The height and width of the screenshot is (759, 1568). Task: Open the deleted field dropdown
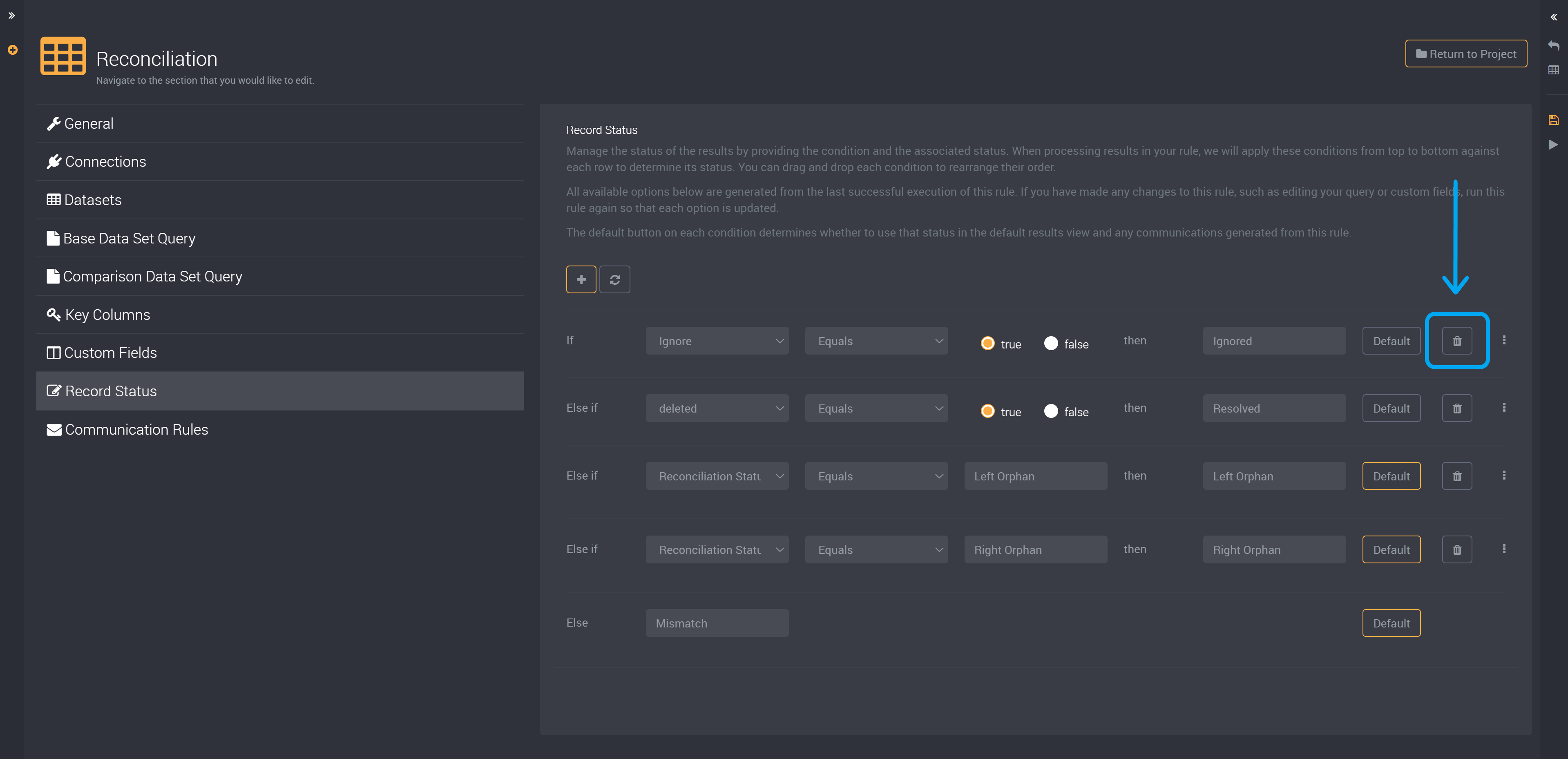coord(717,409)
